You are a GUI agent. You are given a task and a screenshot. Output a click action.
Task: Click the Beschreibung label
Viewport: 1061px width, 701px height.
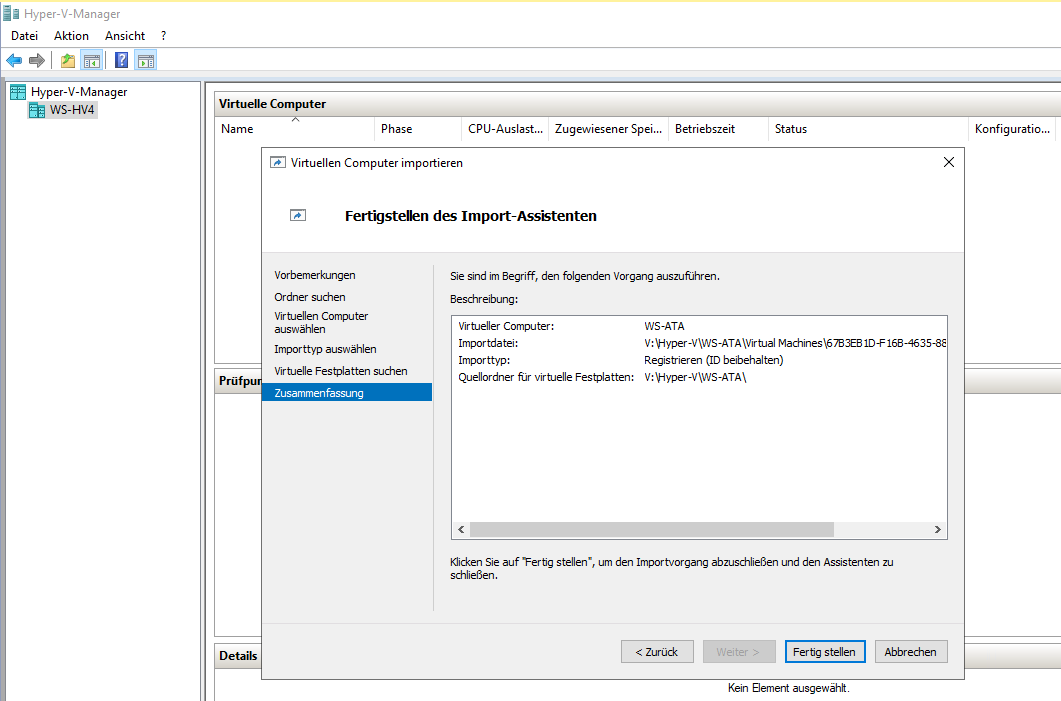484,298
